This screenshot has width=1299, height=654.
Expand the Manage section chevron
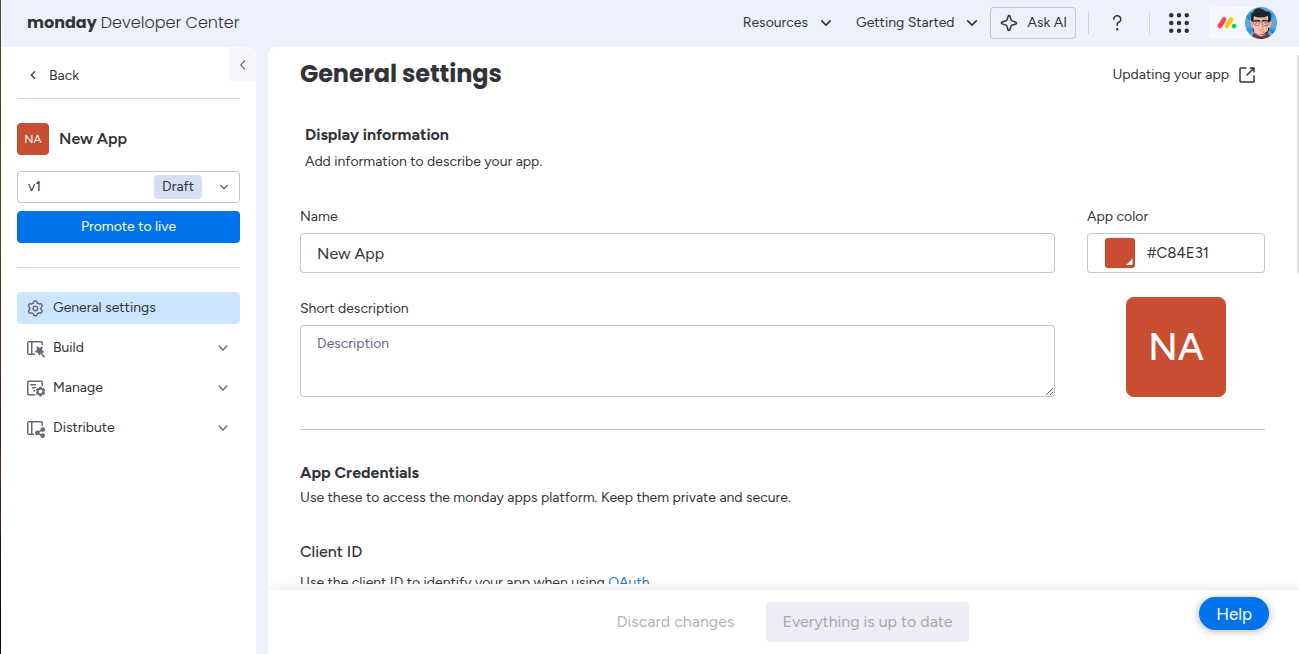(223, 388)
